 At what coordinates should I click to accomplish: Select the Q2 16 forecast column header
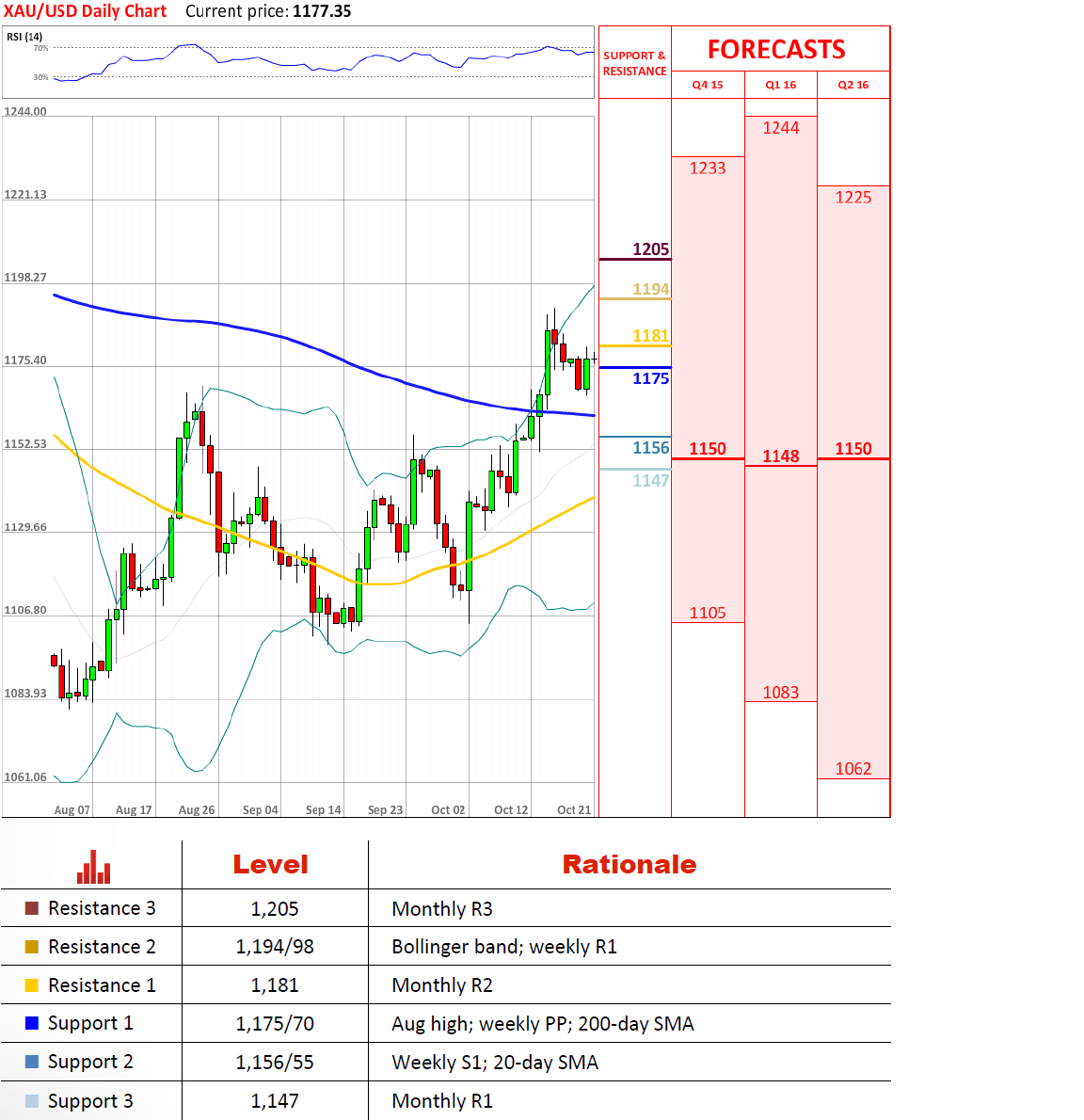coord(853,85)
